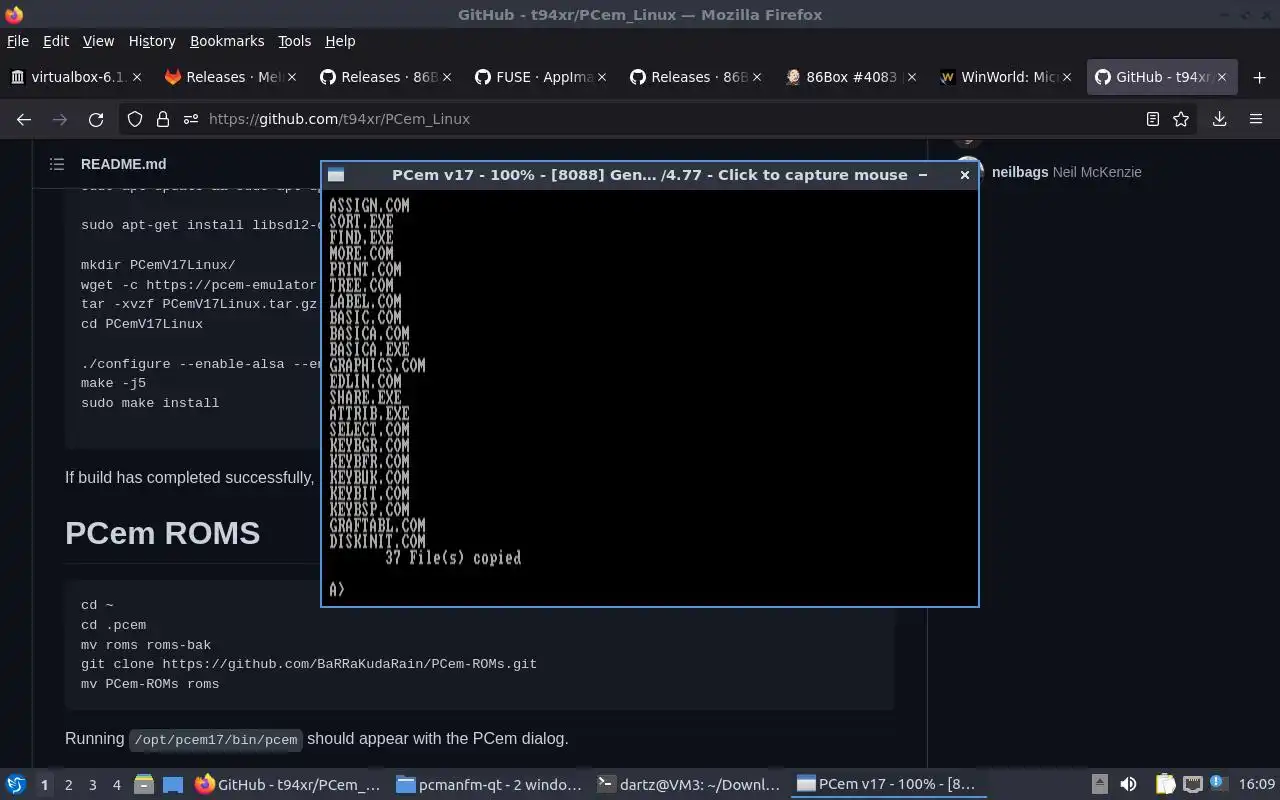Activate pcmanfm-qt taskbar entry

click(x=489, y=785)
